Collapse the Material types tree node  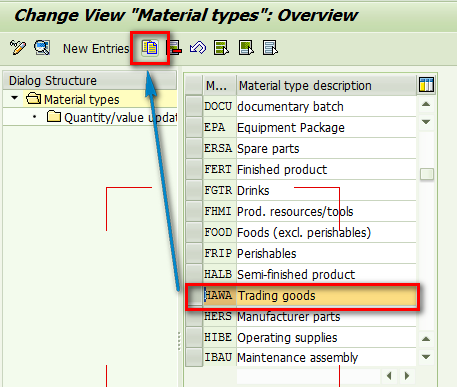point(14,98)
